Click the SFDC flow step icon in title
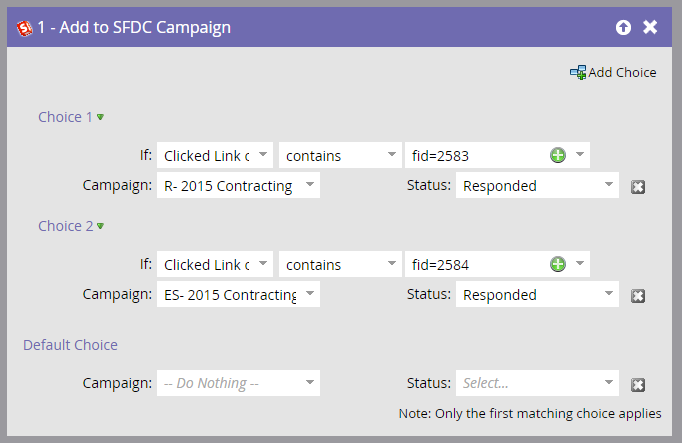 [x=24, y=29]
